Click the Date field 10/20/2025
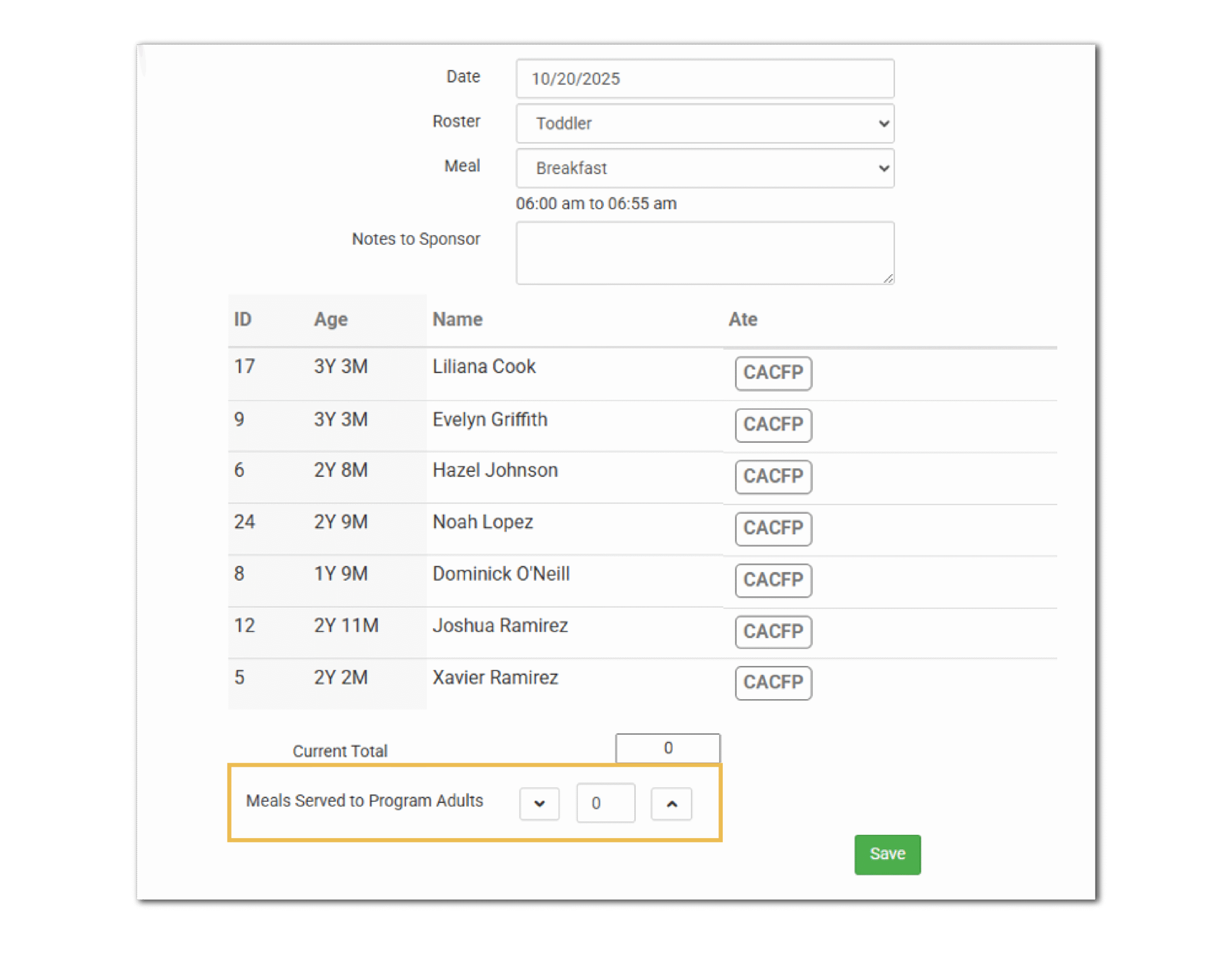Viewport: 1232px width, 958px height. 704,79
